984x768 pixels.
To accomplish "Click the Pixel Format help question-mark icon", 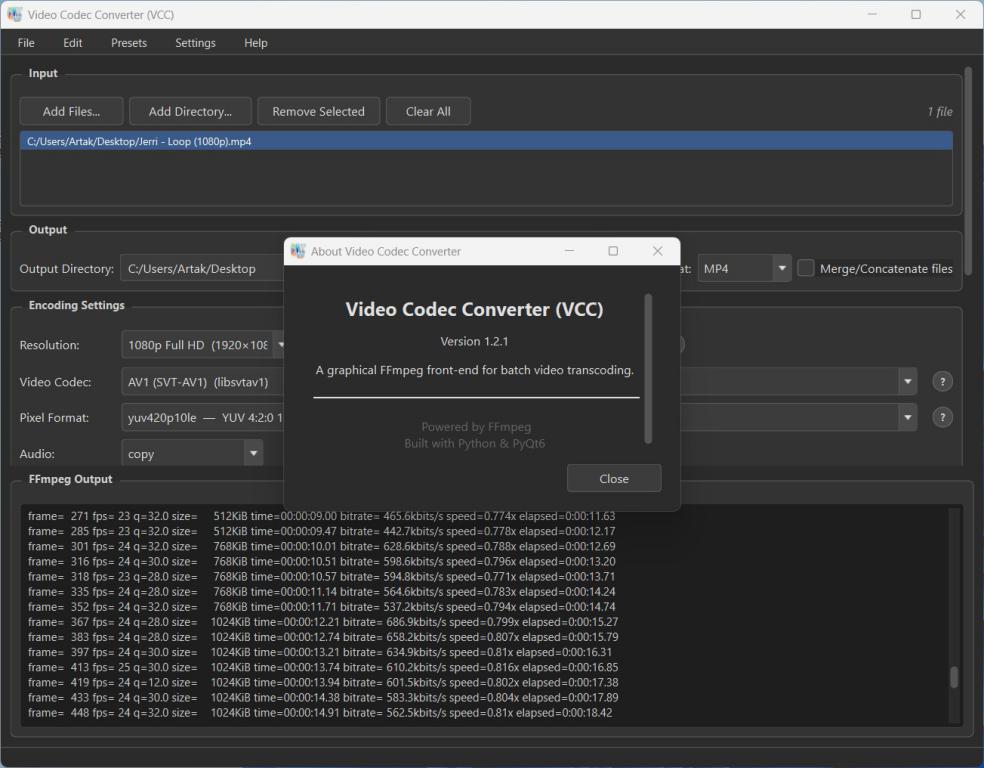I will (x=941, y=418).
